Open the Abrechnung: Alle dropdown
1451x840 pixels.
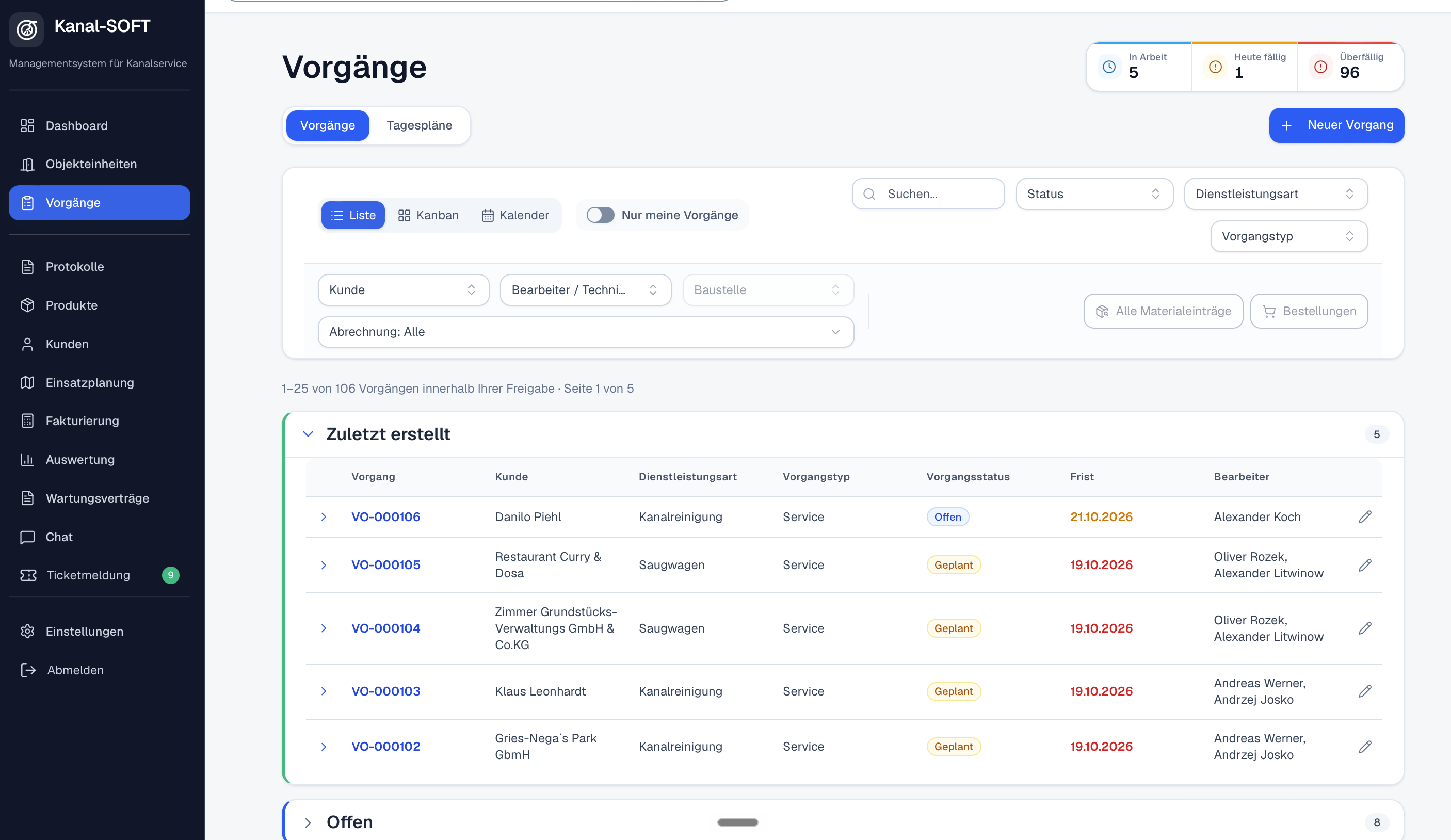586,332
